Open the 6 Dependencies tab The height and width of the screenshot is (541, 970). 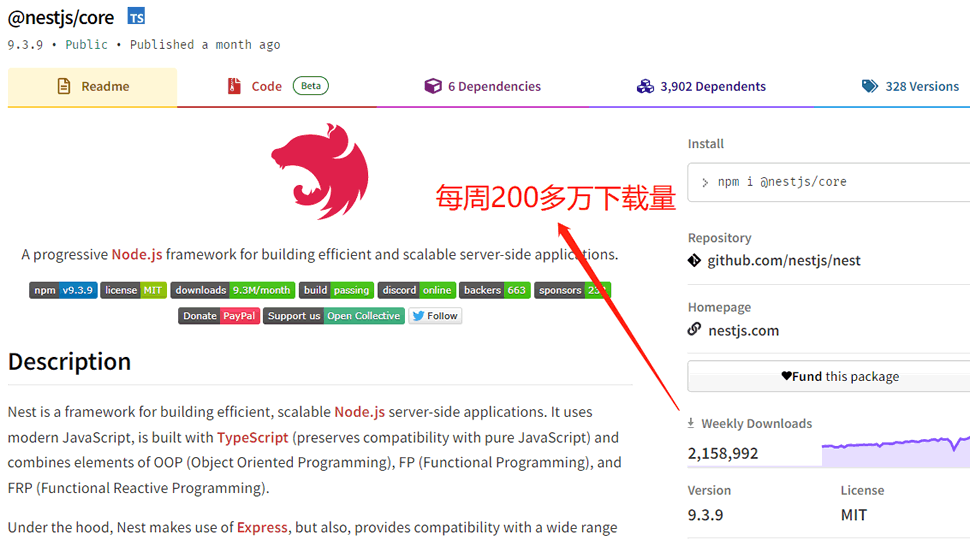(483, 87)
